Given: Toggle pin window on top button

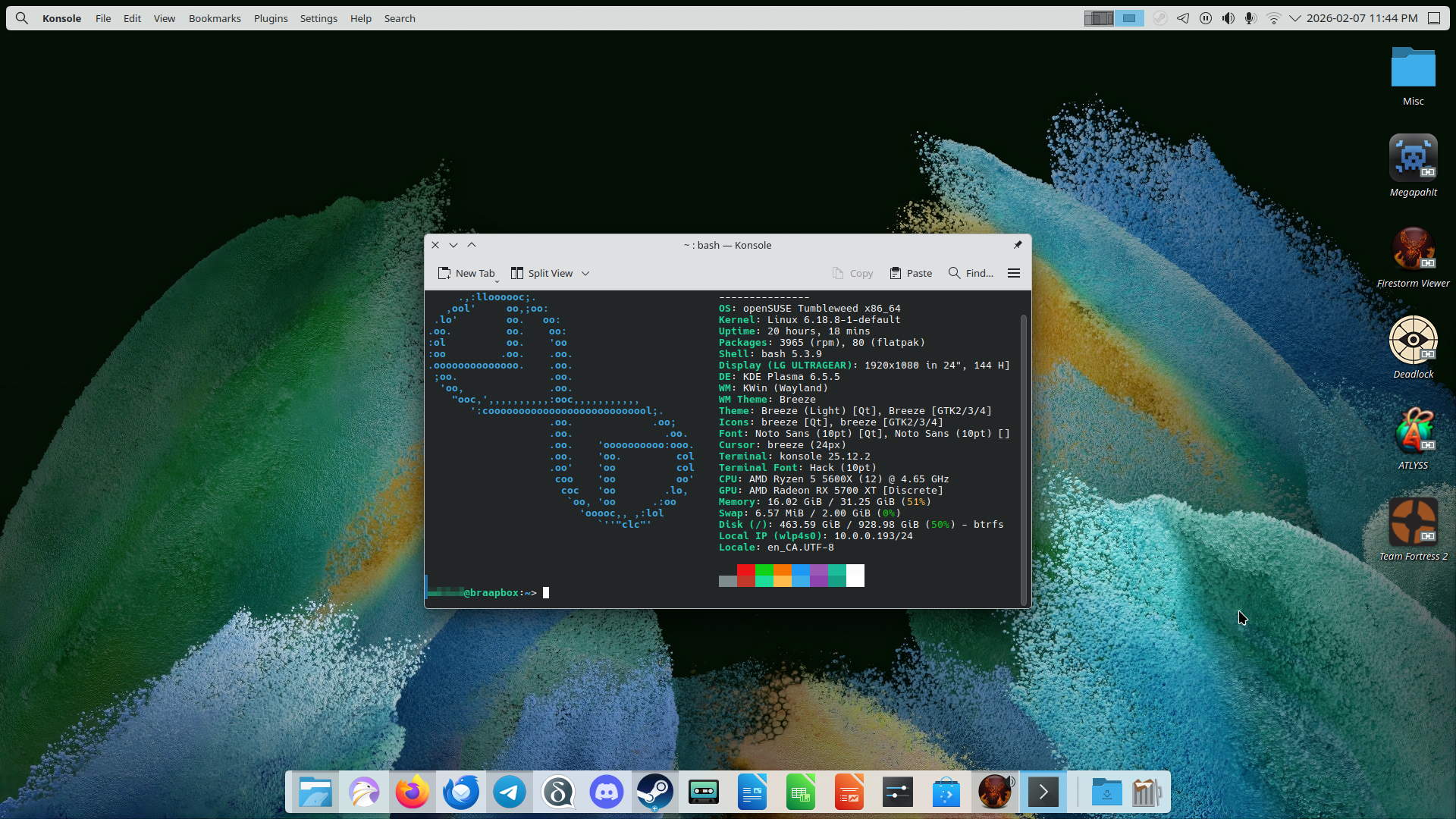Looking at the screenshot, I should pos(1018,245).
